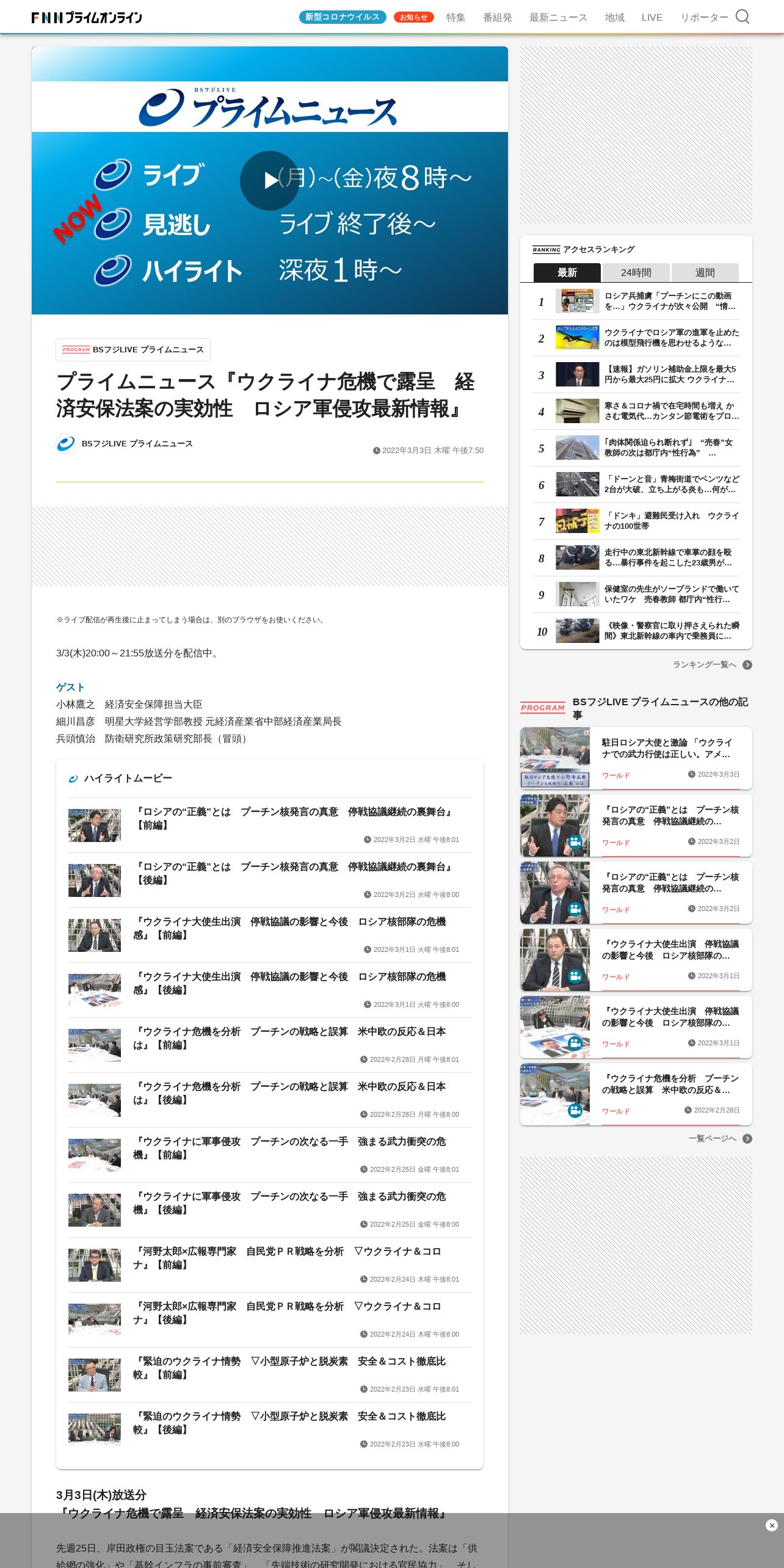Open リポーター menu item
The height and width of the screenshot is (1568, 784).
(704, 18)
